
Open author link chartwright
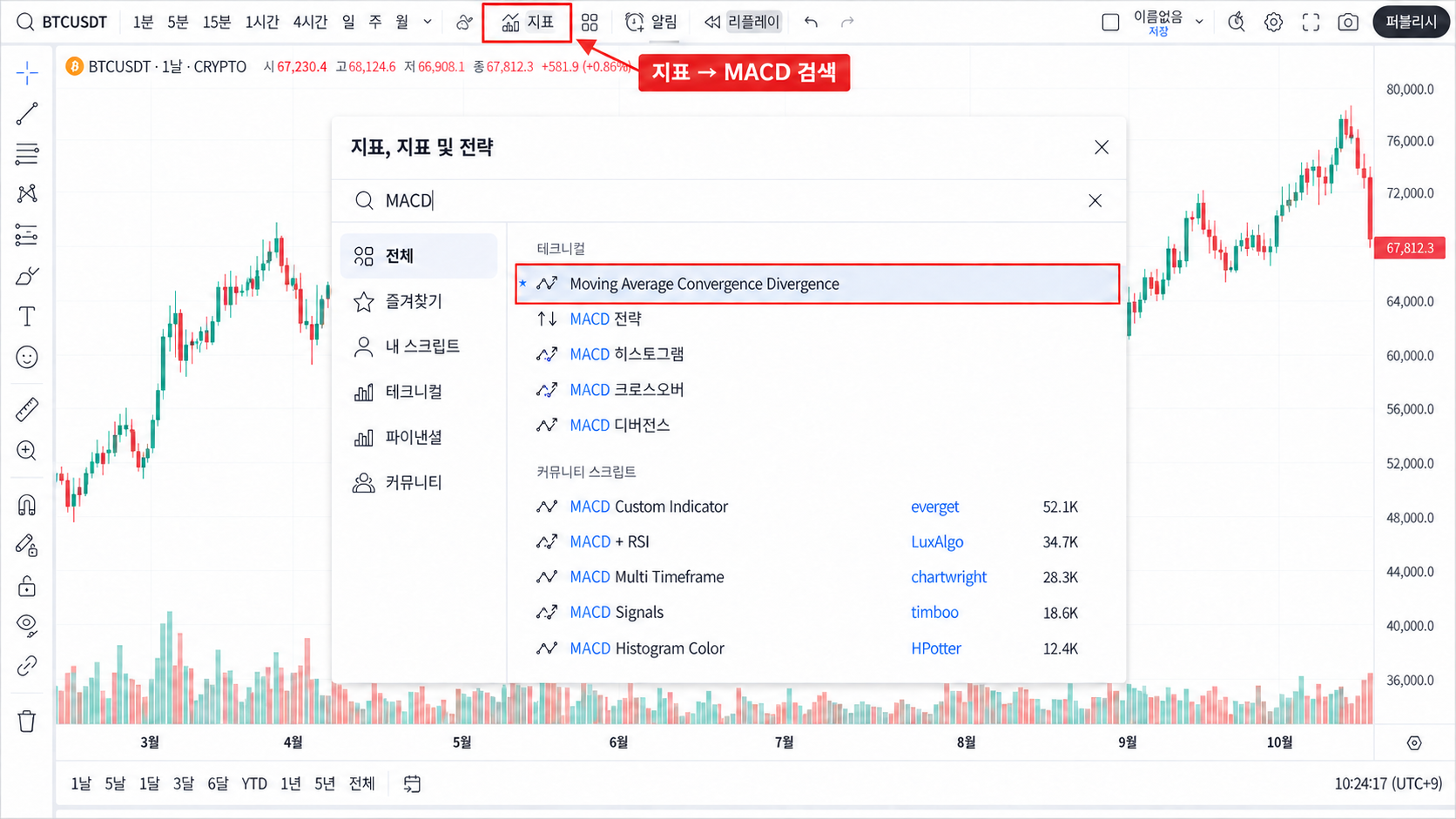tap(948, 577)
